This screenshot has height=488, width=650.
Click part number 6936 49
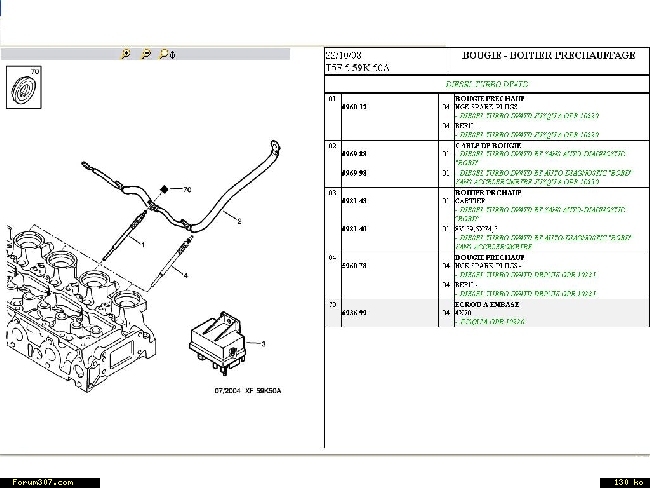(354, 313)
